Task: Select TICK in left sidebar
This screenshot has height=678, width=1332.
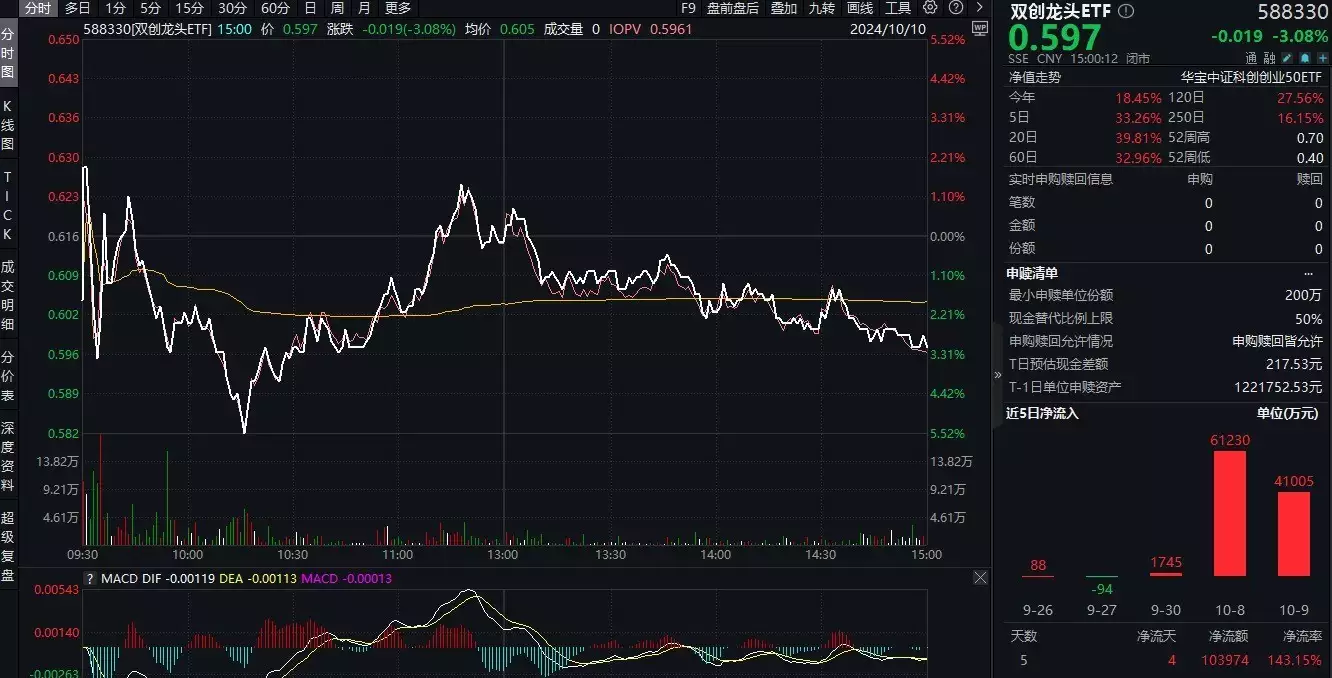Action: pyautogui.click(x=8, y=205)
